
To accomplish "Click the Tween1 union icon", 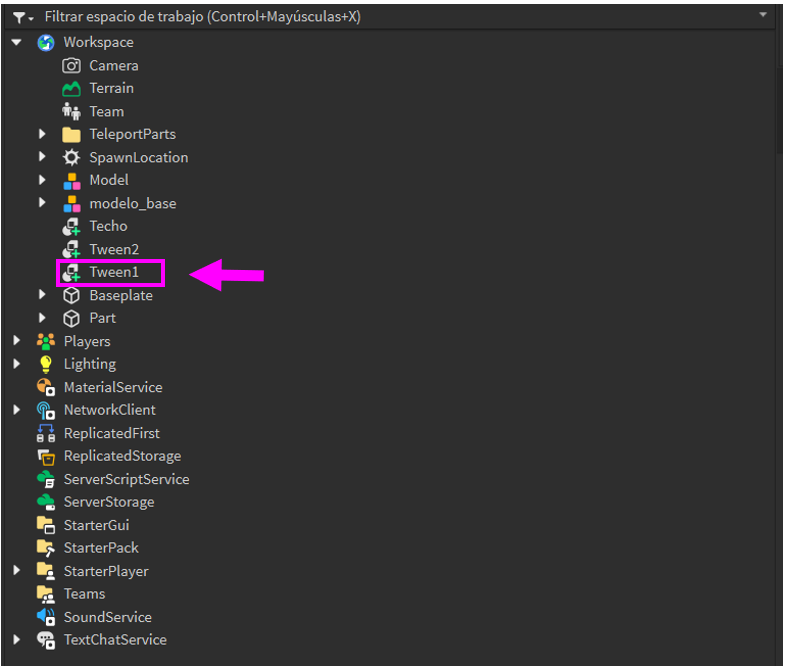I will point(71,273).
